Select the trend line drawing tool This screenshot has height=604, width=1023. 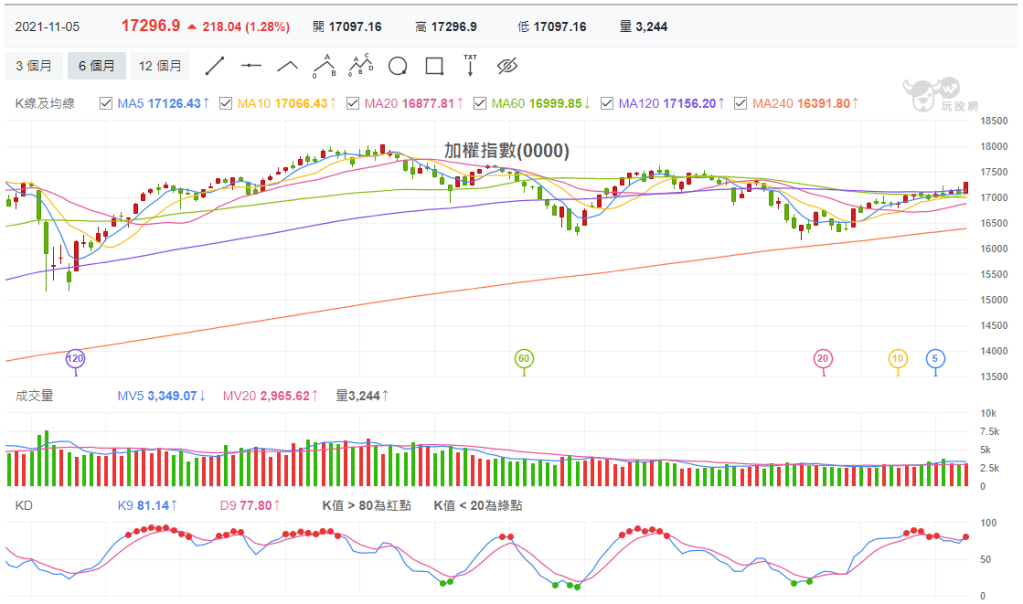[x=214, y=66]
